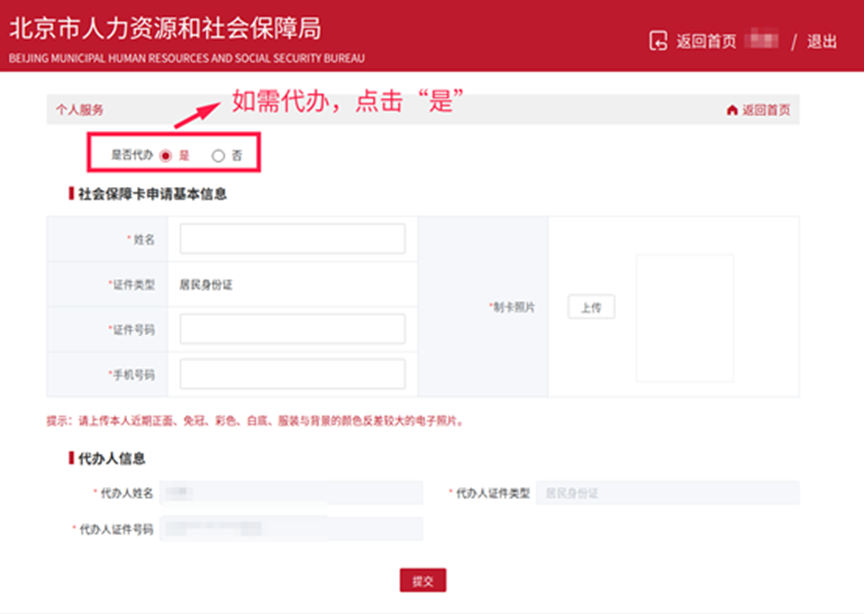The height and width of the screenshot is (614, 864).
Task: Select 是 radio for 是否代办
Action: 165,155
